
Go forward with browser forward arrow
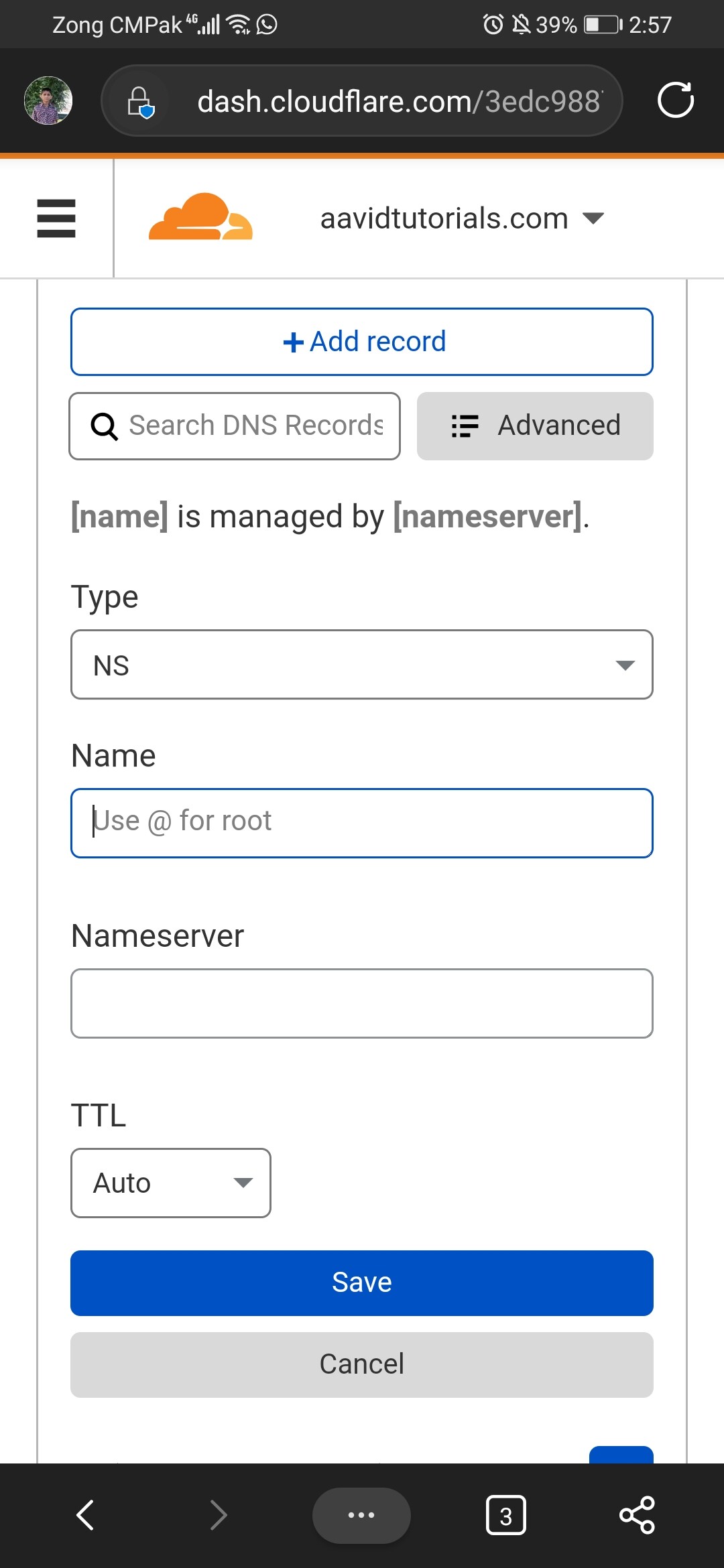coord(219,1514)
